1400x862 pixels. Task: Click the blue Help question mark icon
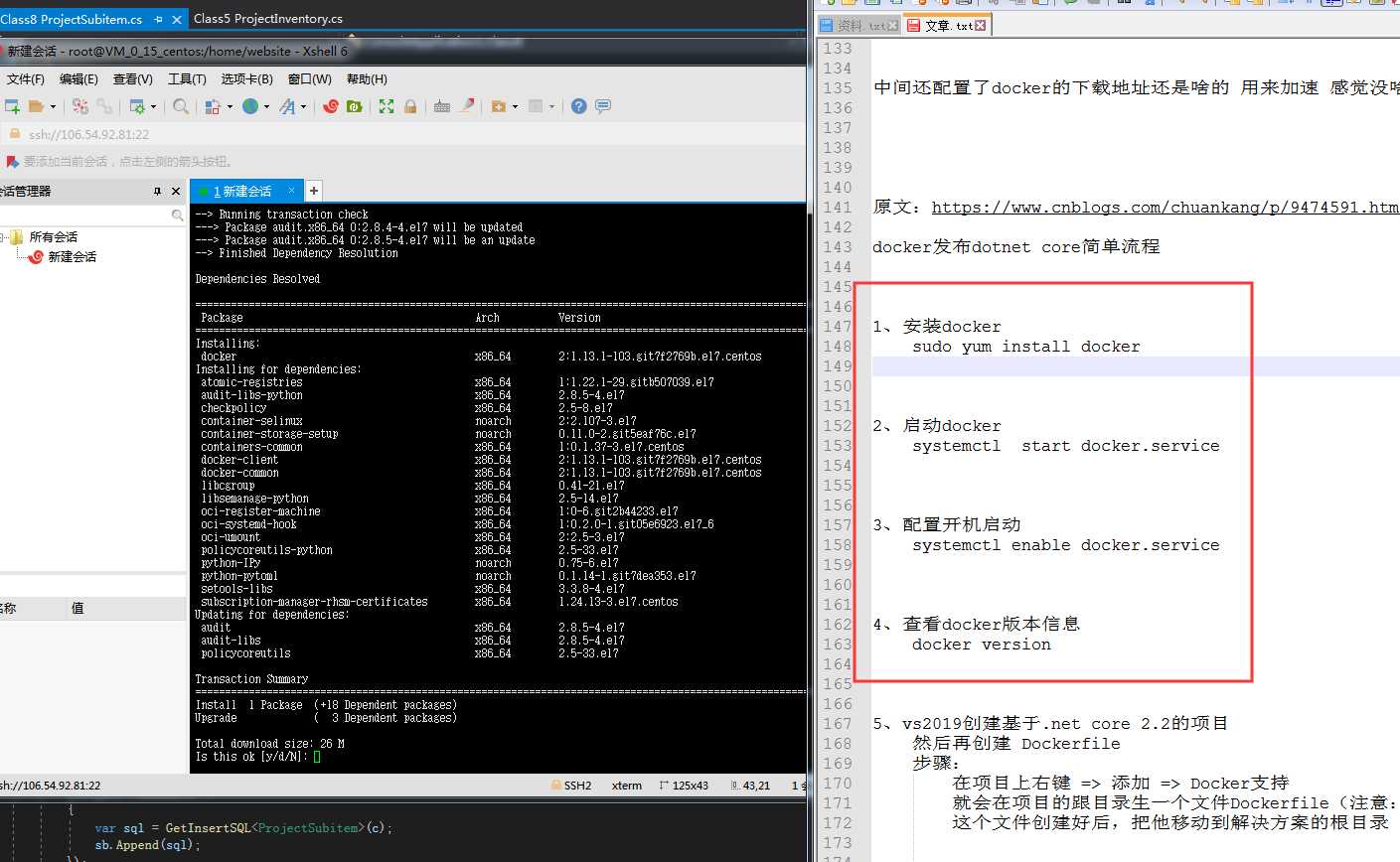[579, 106]
